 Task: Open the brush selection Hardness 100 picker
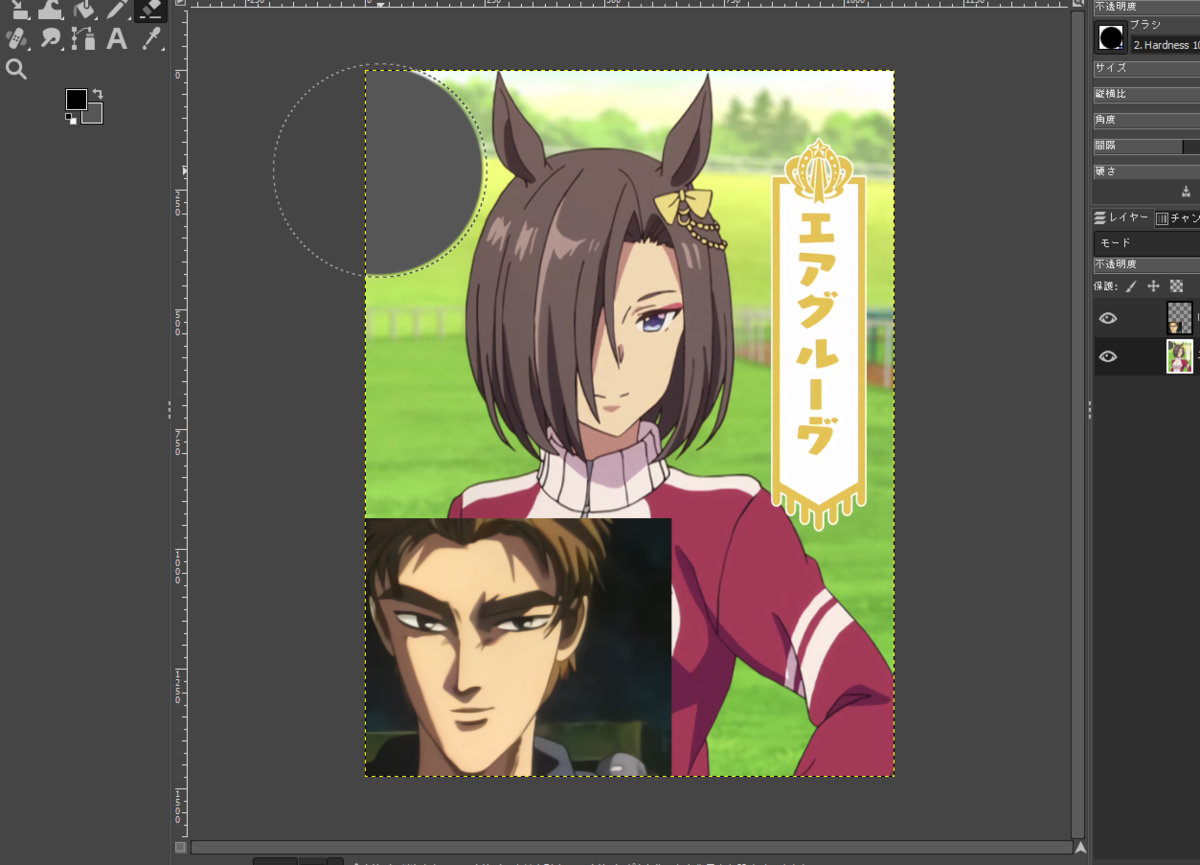pyautogui.click(x=1110, y=37)
